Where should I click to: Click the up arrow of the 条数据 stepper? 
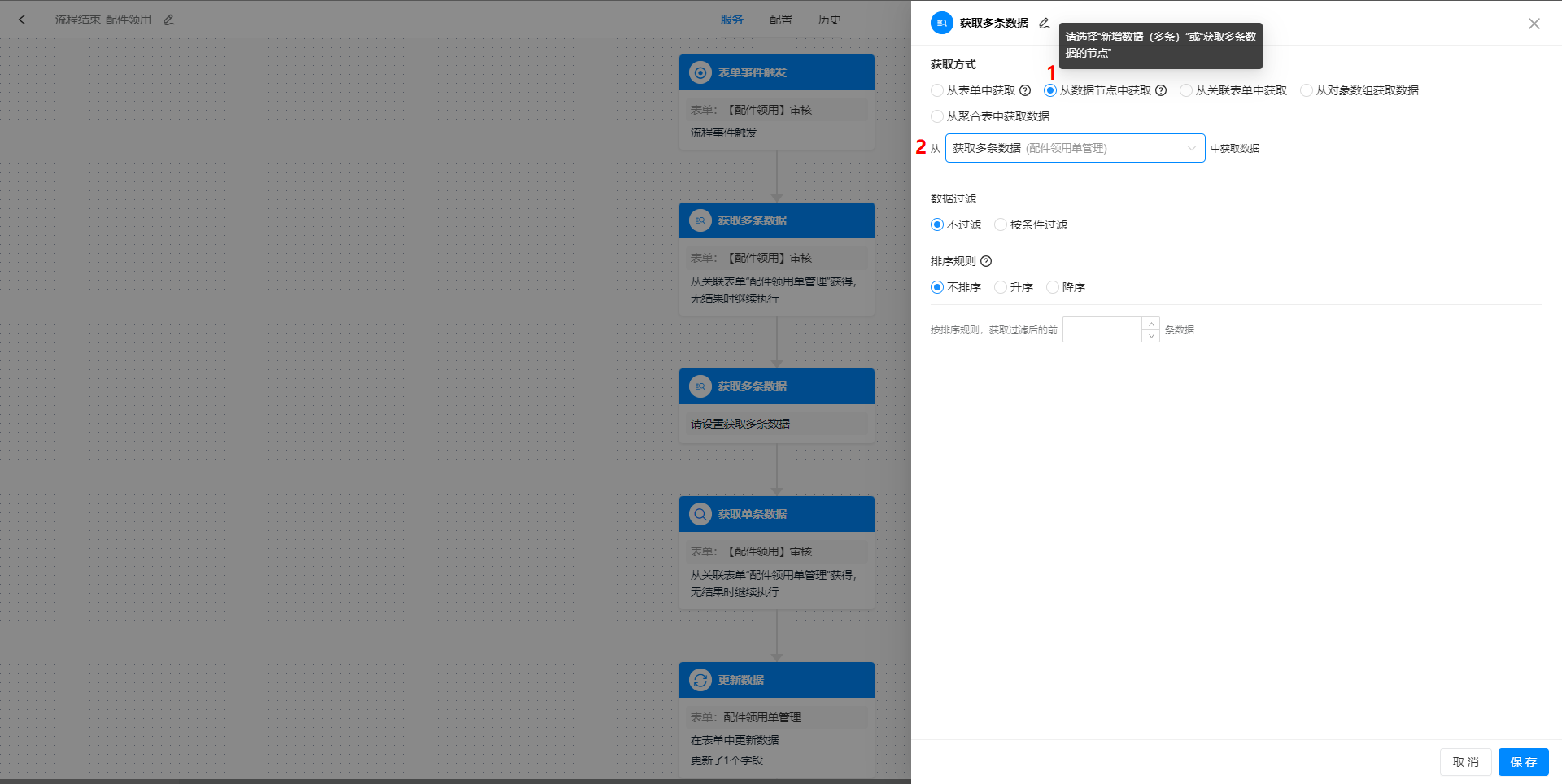click(1150, 324)
